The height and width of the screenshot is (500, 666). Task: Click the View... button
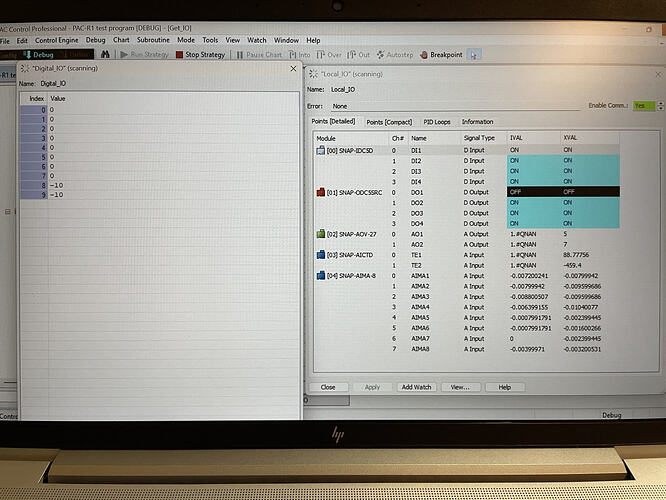[460, 387]
